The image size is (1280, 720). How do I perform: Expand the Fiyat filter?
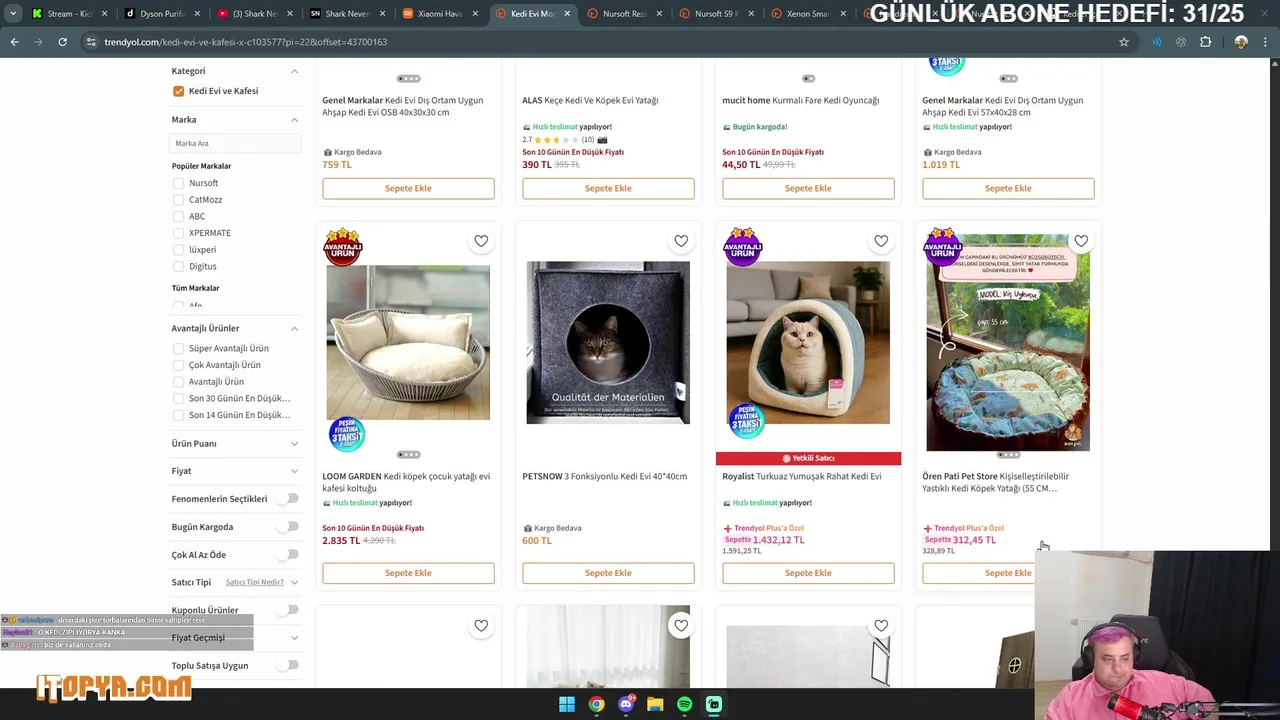294,471
